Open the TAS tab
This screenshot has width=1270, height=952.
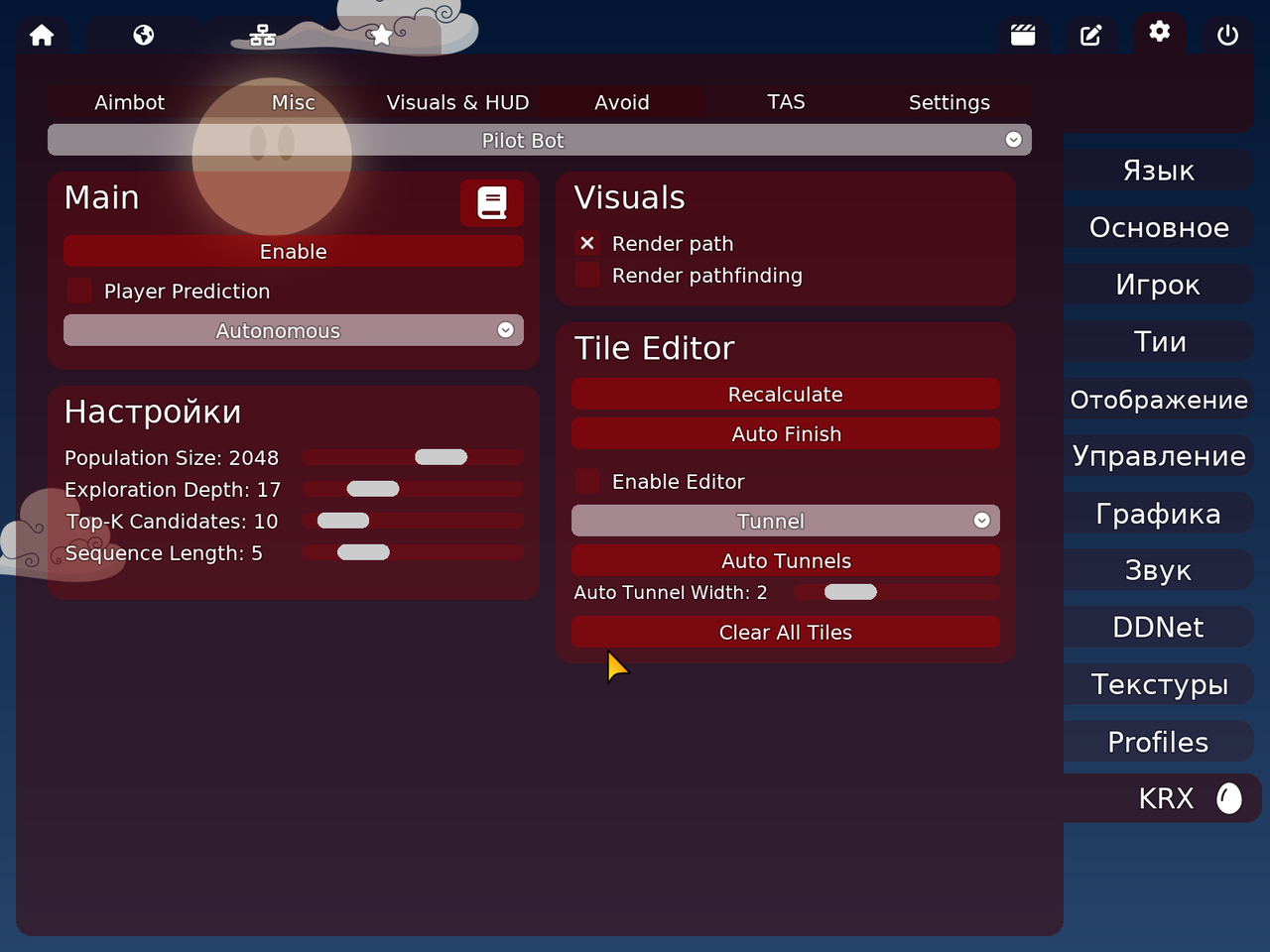click(x=786, y=102)
